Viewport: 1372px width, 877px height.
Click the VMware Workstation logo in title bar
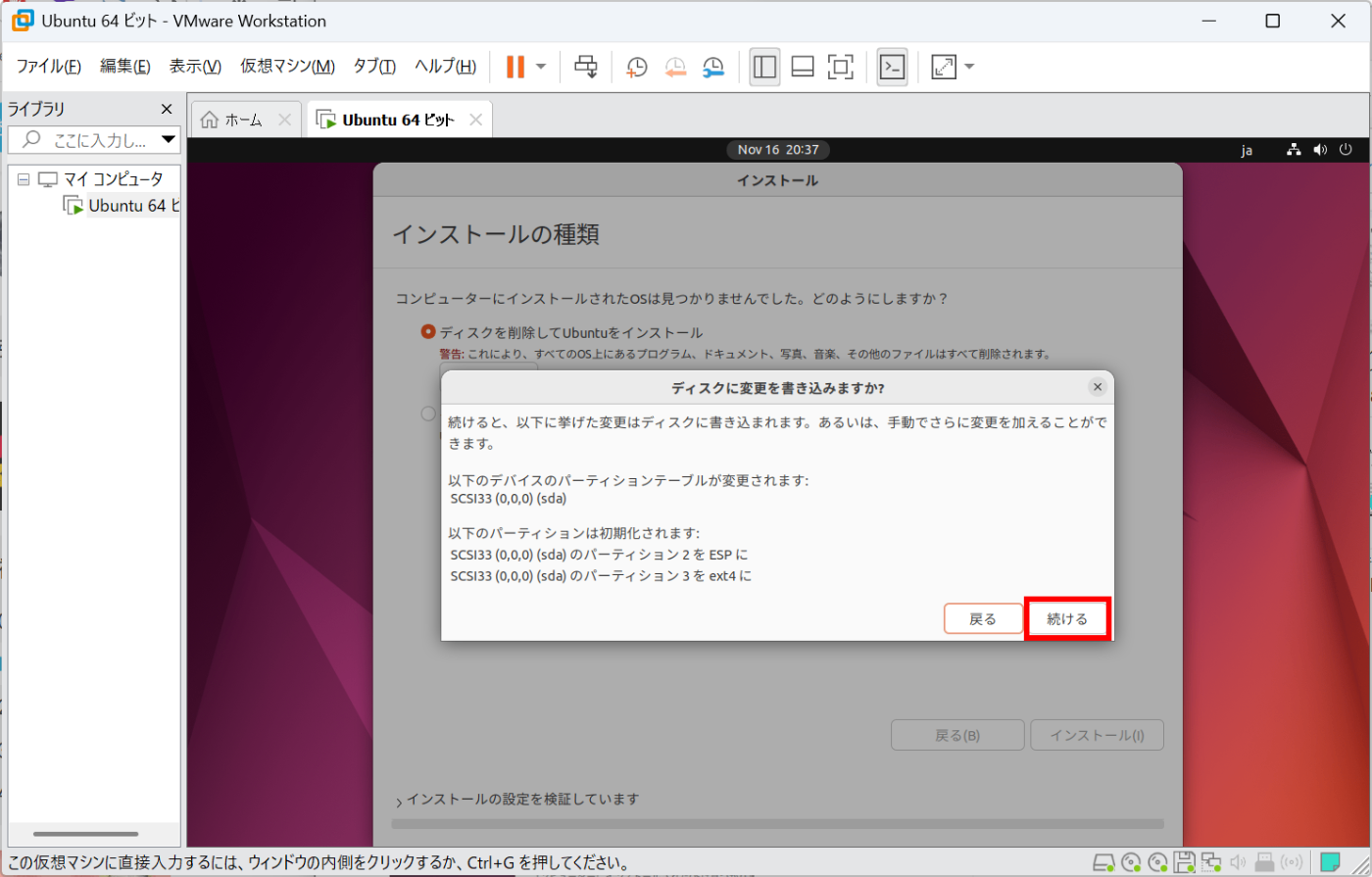click(22, 21)
